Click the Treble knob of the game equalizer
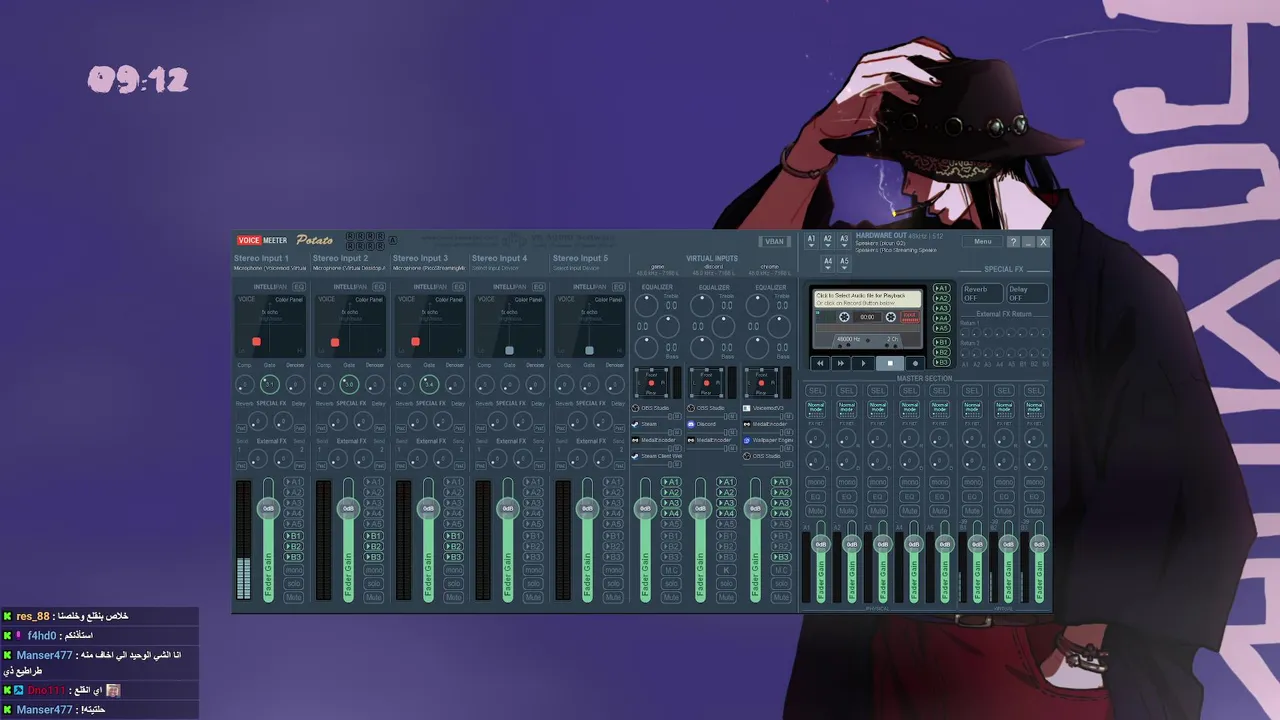This screenshot has height=720, width=1280. [648, 304]
